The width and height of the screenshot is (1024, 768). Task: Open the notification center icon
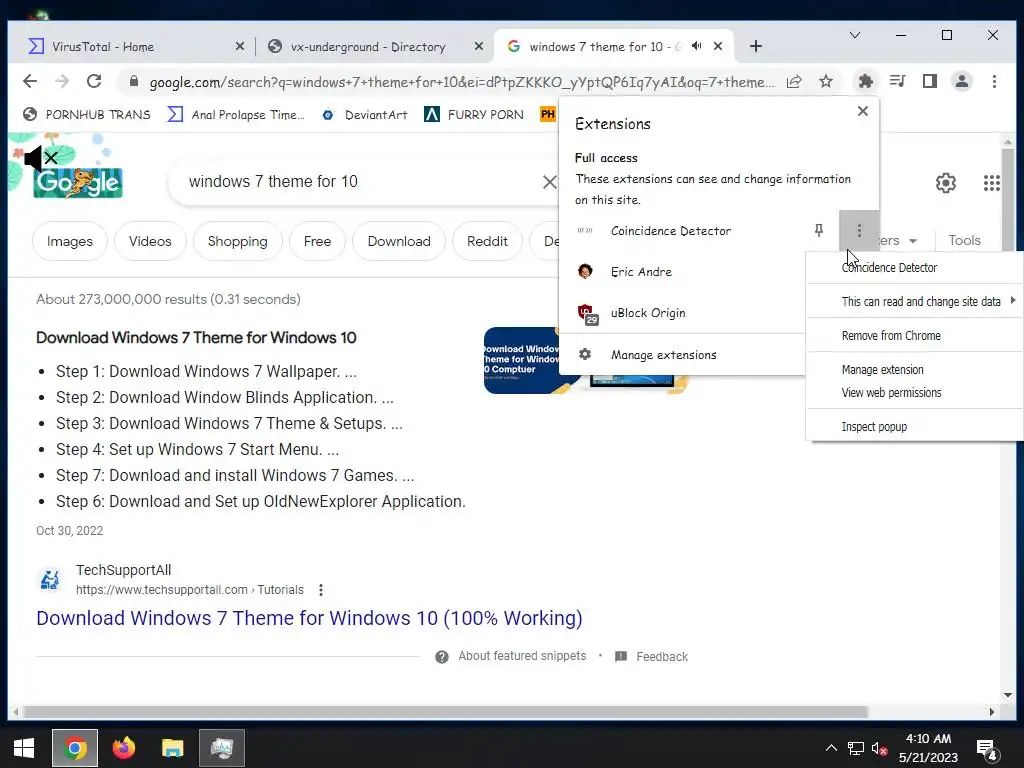pos(986,750)
